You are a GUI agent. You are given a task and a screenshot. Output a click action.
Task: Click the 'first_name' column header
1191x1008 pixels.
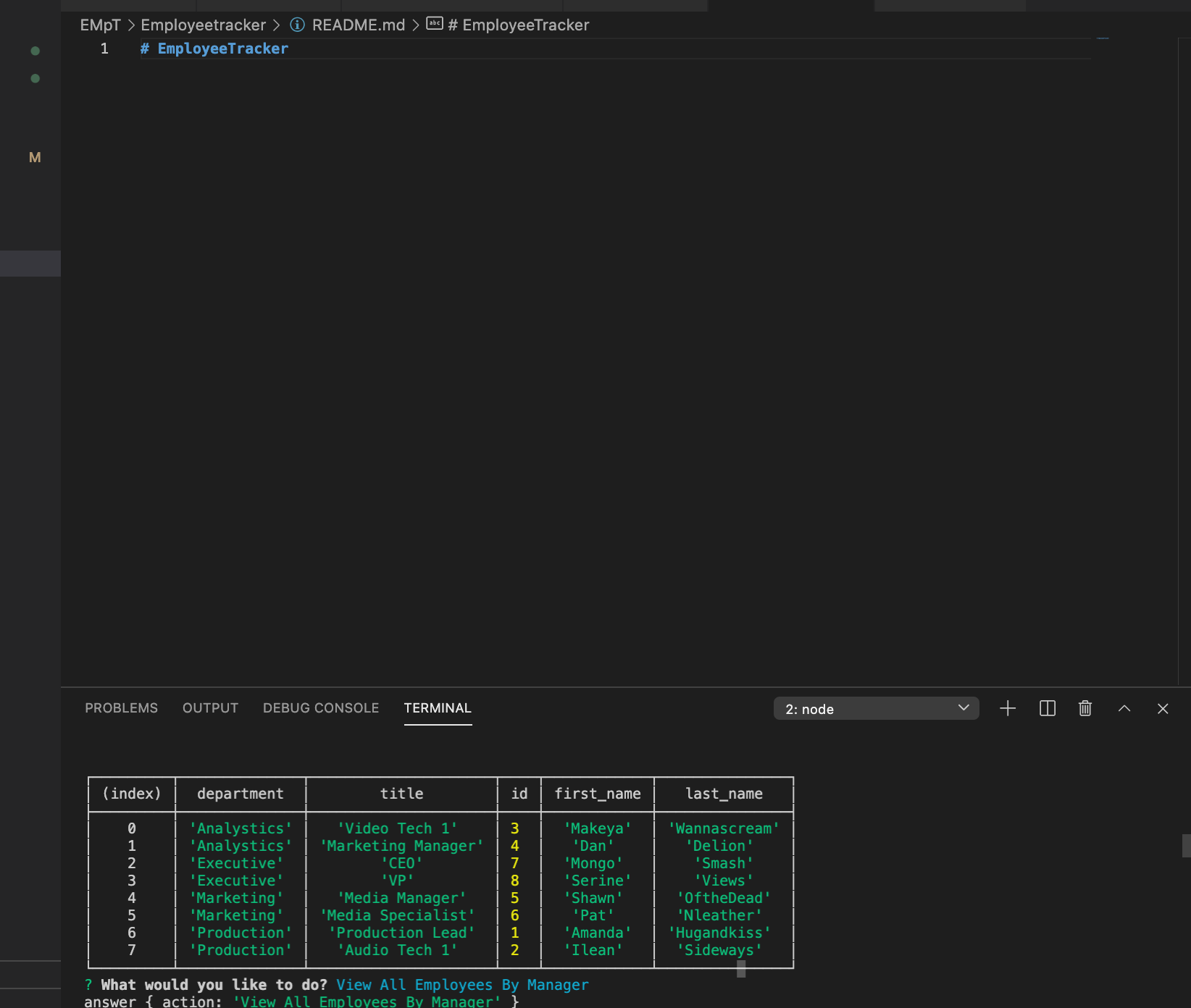[x=598, y=794]
